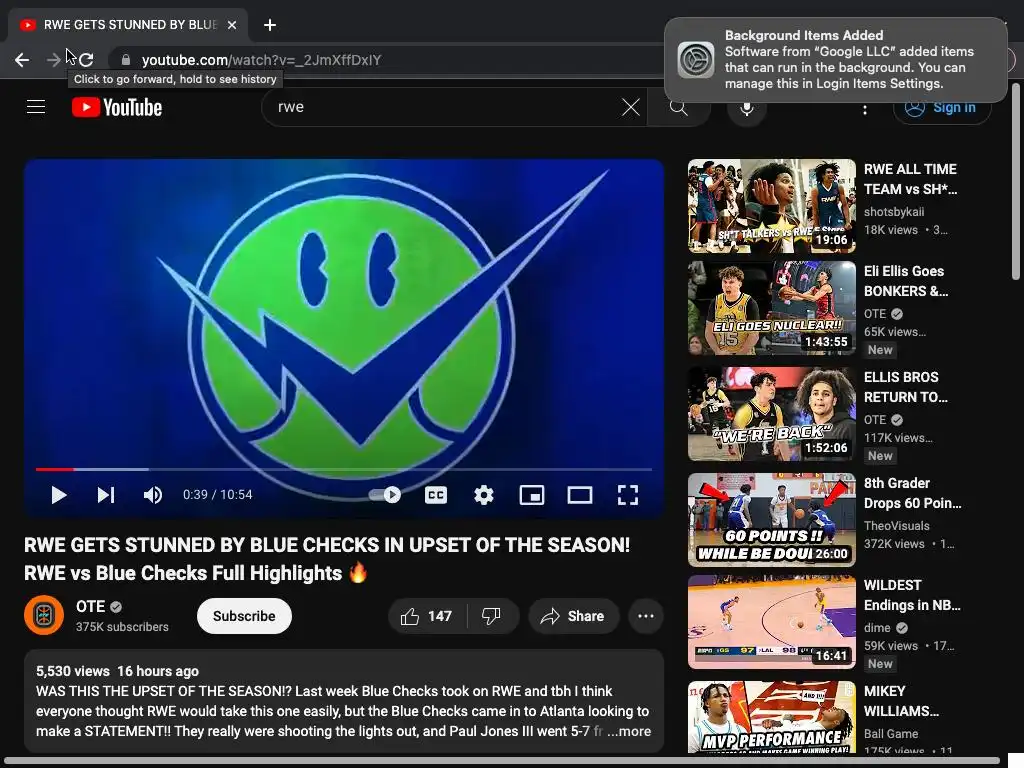Click title WILDEST Endings in NB
Image resolution: width=1024 pixels, height=768 pixels.
coord(912,595)
